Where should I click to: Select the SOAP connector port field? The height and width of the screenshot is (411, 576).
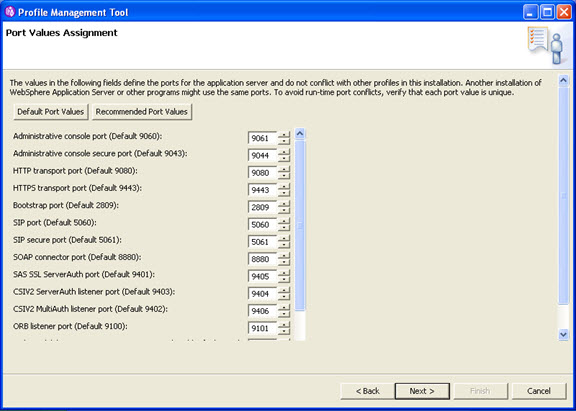click(262, 259)
